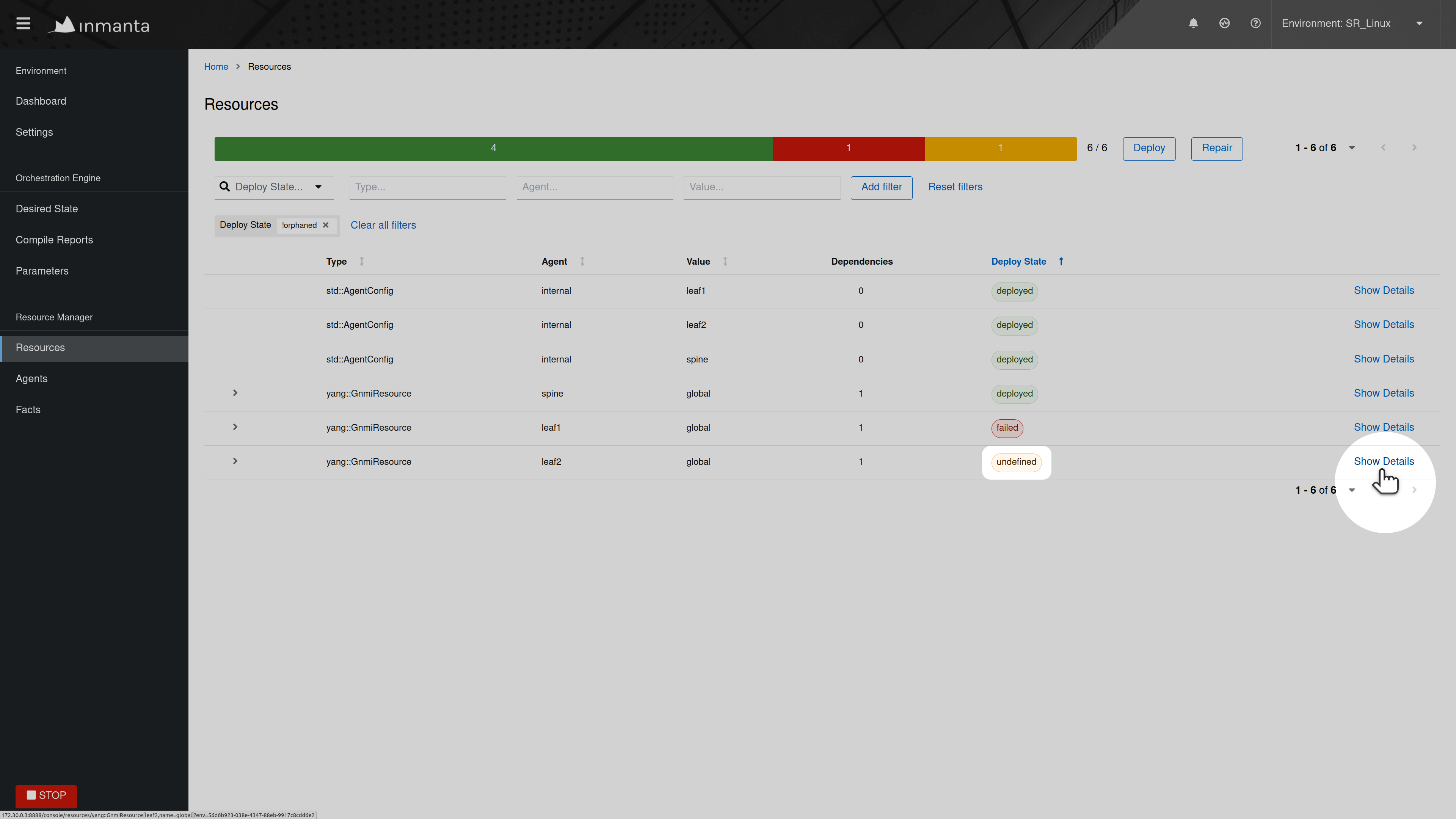Sort by Agent column arrows

(x=582, y=261)
